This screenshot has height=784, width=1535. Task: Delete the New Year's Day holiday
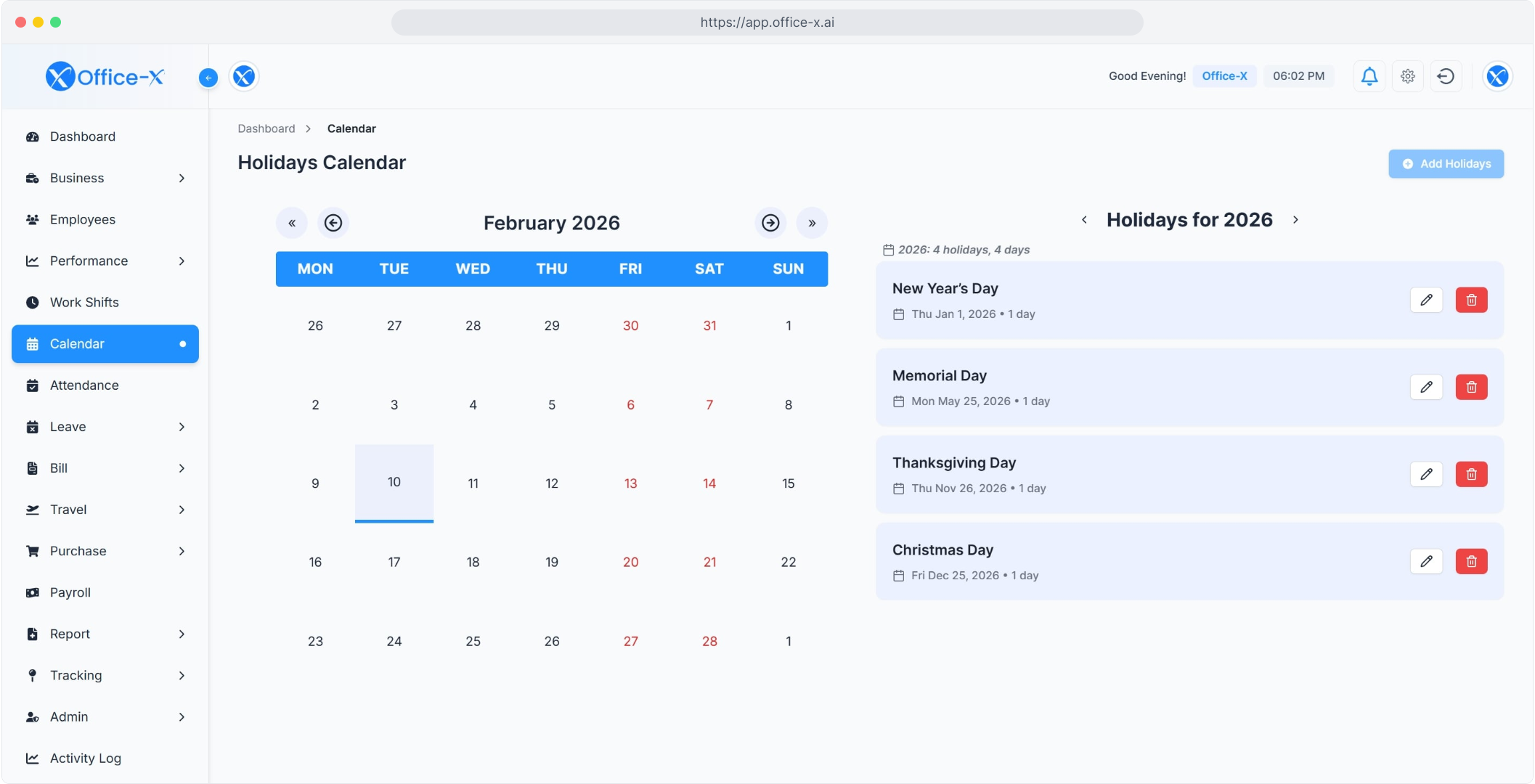click(1472, 300)
